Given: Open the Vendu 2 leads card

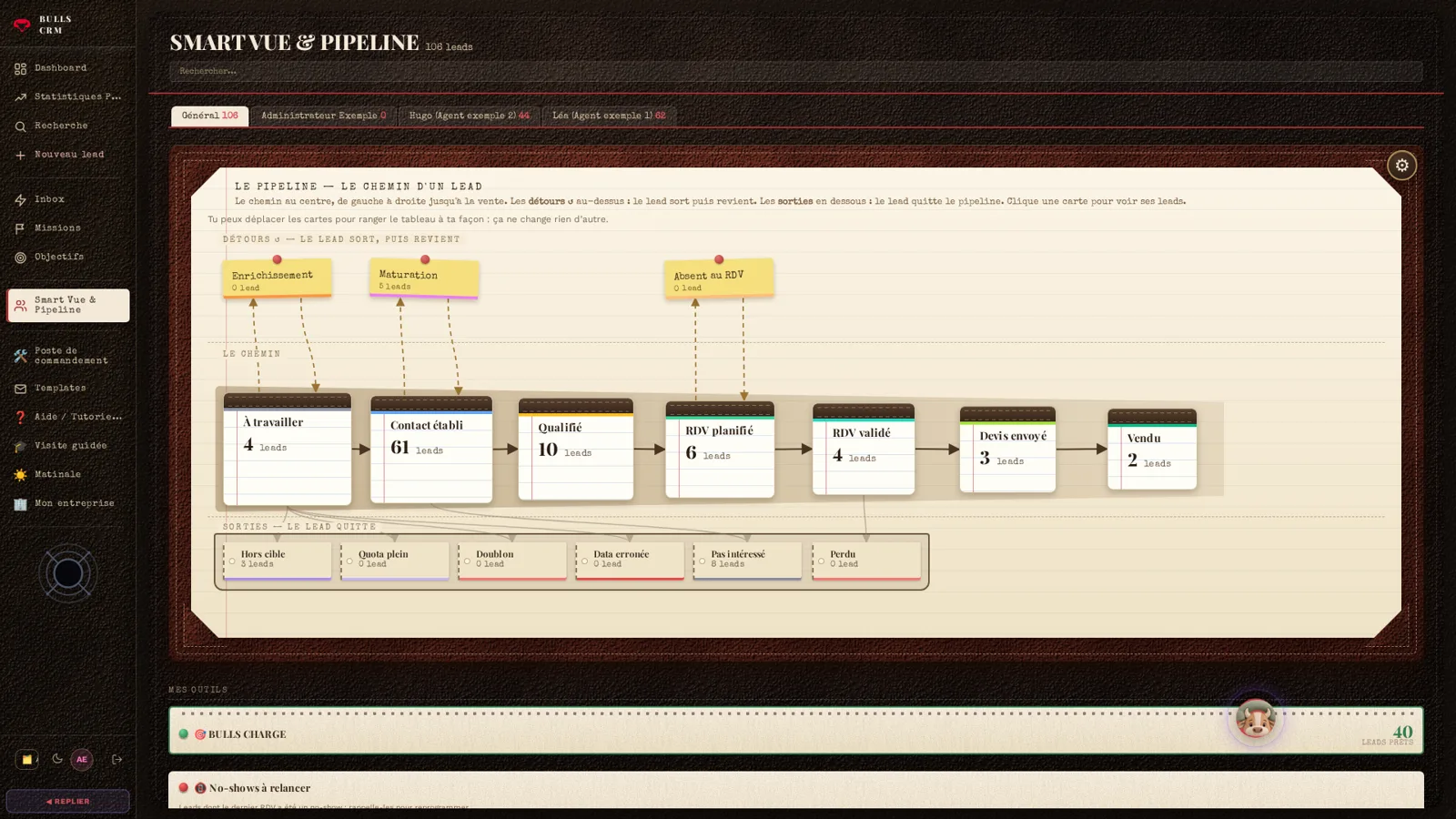Looking at the screenshot, I should coord(1152,450).
